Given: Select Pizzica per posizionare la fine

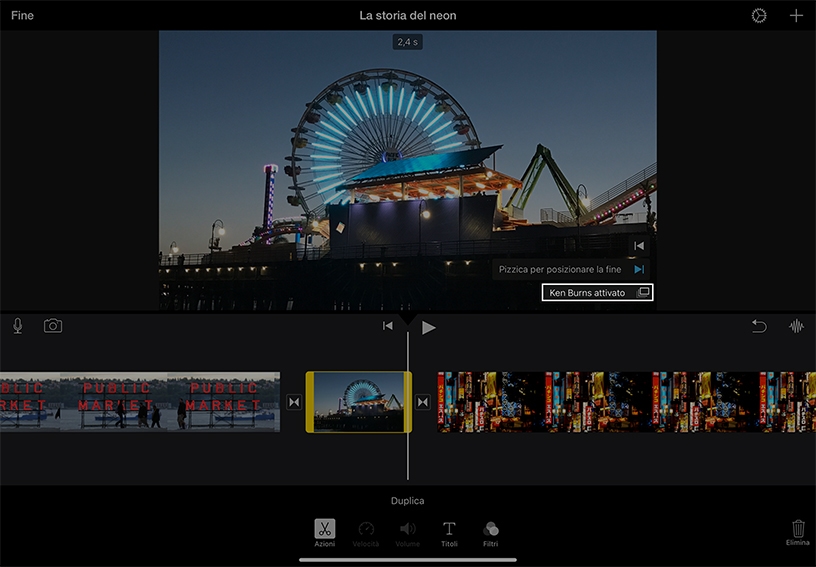Looking at the screenshot, I should click(570, 269).
